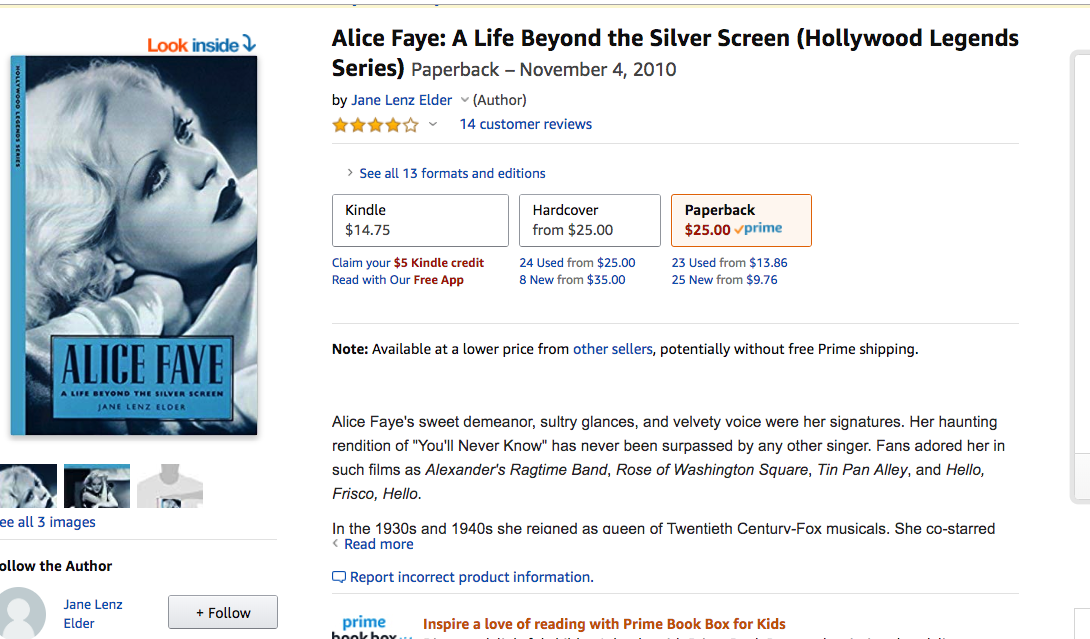This screenshot has height=639, width=1090.
Task: Click the Alice Faye book cover
Action: [x=133, y=245]
